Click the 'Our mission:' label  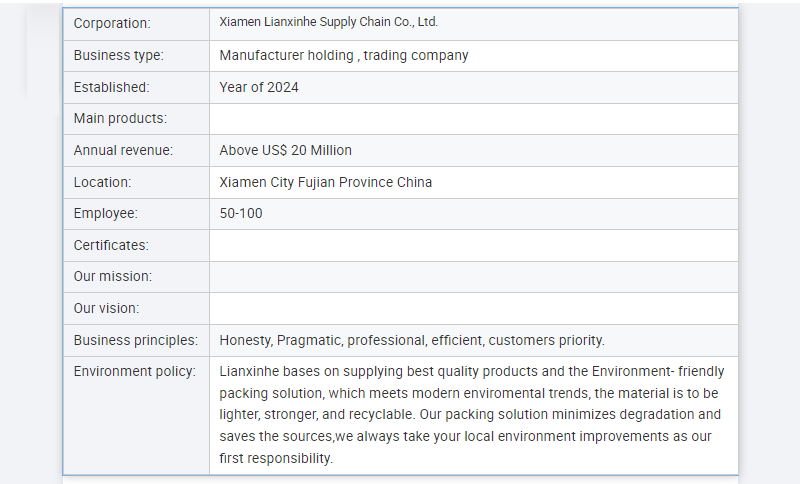click(x=113, y=276)
